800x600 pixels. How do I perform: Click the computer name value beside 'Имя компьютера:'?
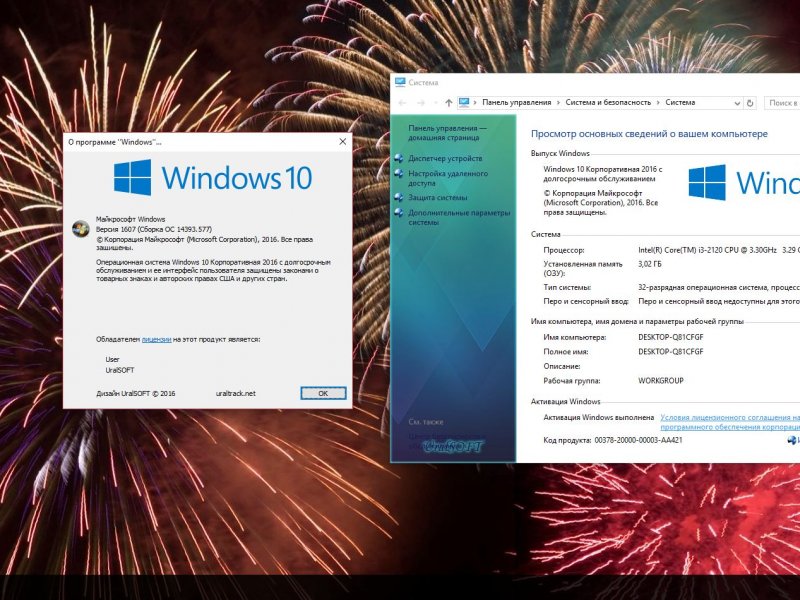(670, 337)
